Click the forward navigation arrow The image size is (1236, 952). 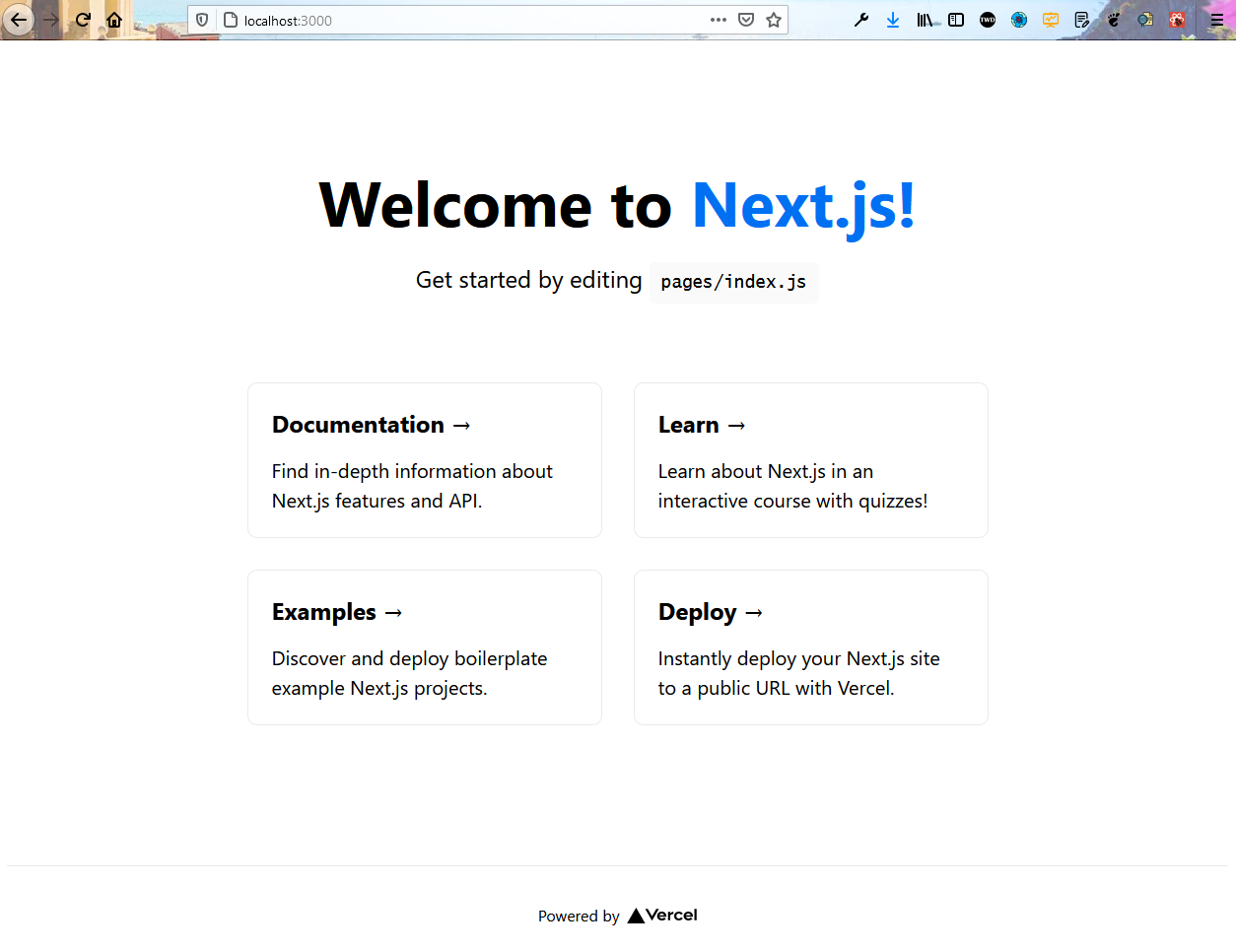51,20
